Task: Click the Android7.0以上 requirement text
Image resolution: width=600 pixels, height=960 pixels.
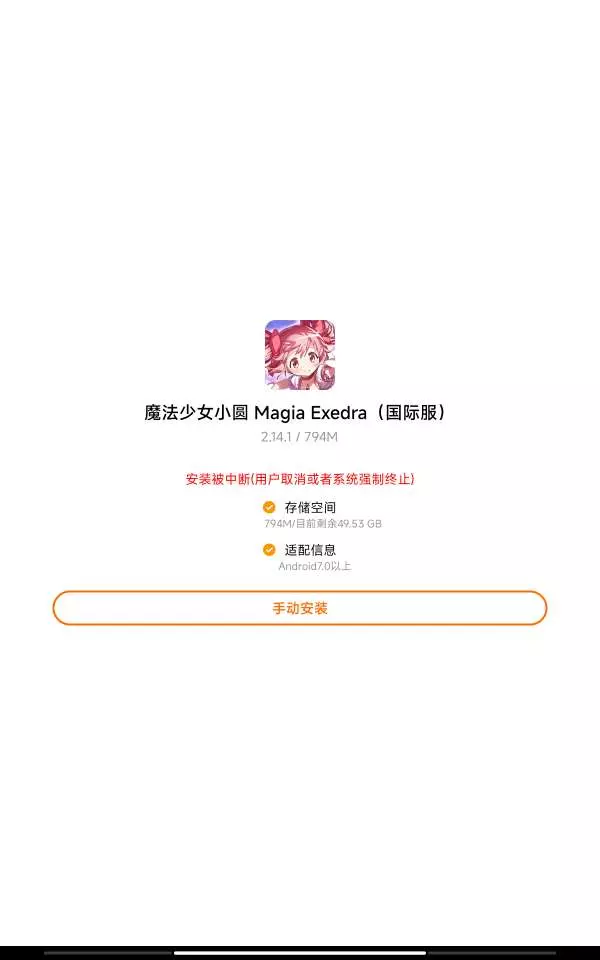Action: (315, 566)
